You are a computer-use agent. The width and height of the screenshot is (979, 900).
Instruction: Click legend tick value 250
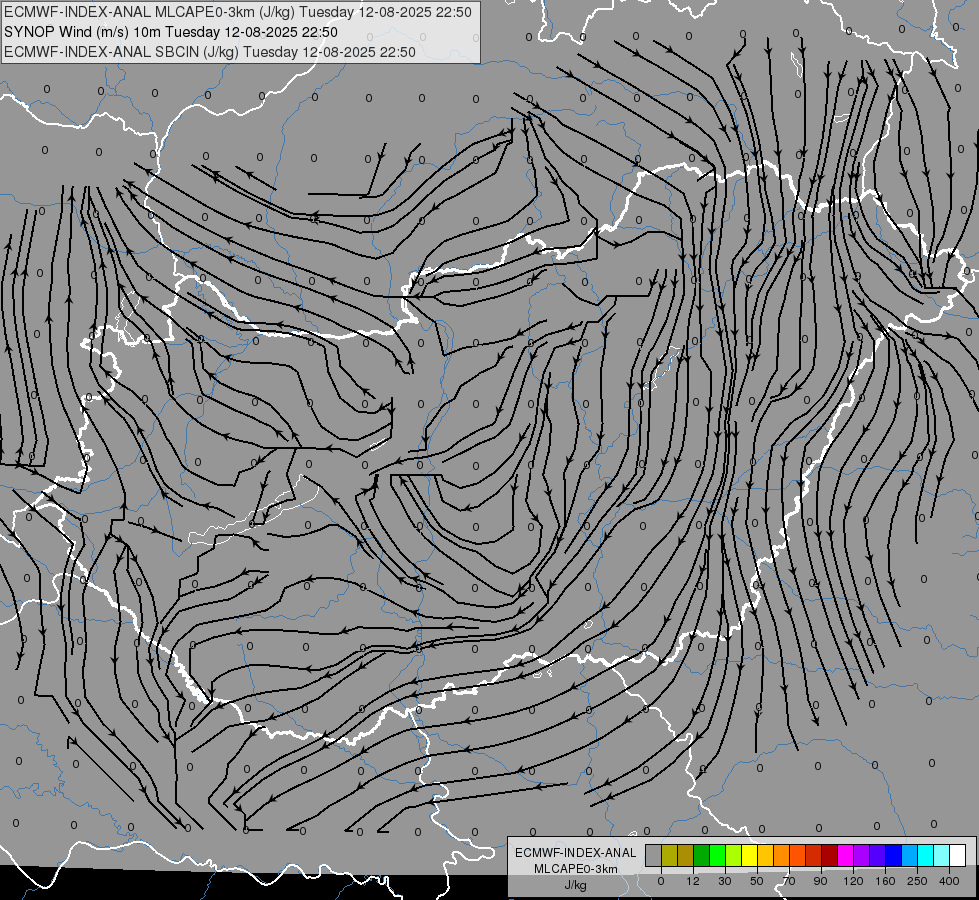point(917,881)
